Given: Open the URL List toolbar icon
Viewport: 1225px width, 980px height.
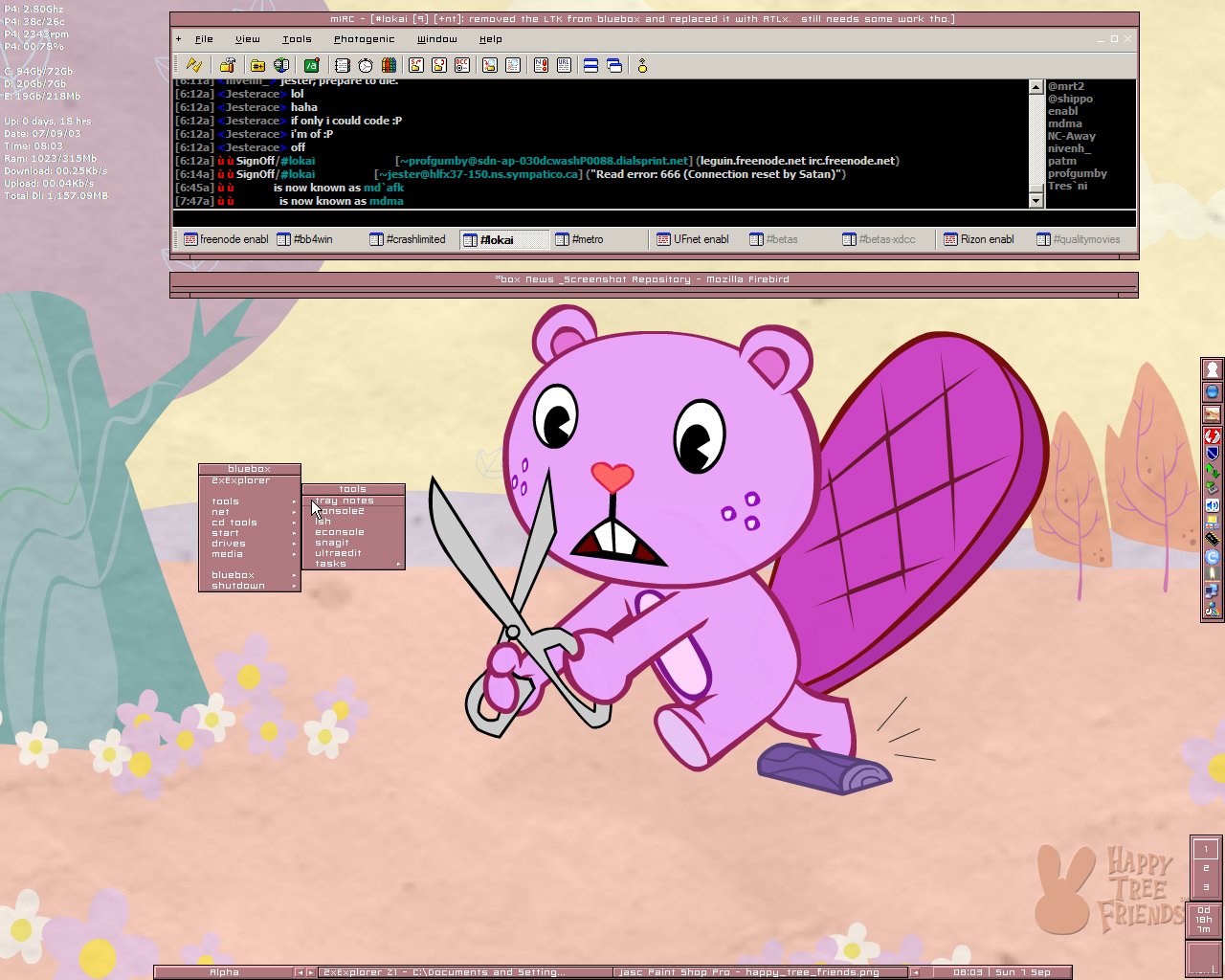Looking at the screenshot, I should coord(564,65).
